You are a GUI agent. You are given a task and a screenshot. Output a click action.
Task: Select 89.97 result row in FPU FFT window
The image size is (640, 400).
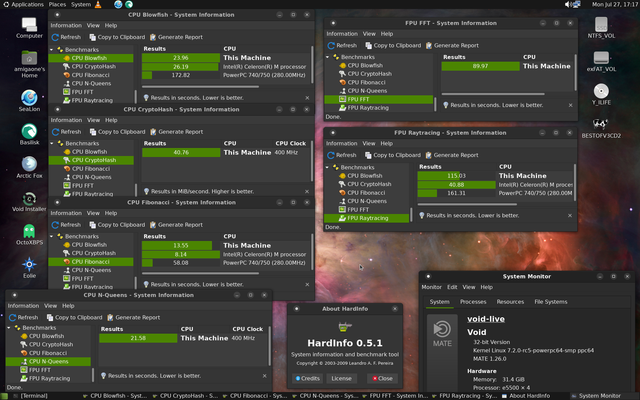(x=507, y=66)
